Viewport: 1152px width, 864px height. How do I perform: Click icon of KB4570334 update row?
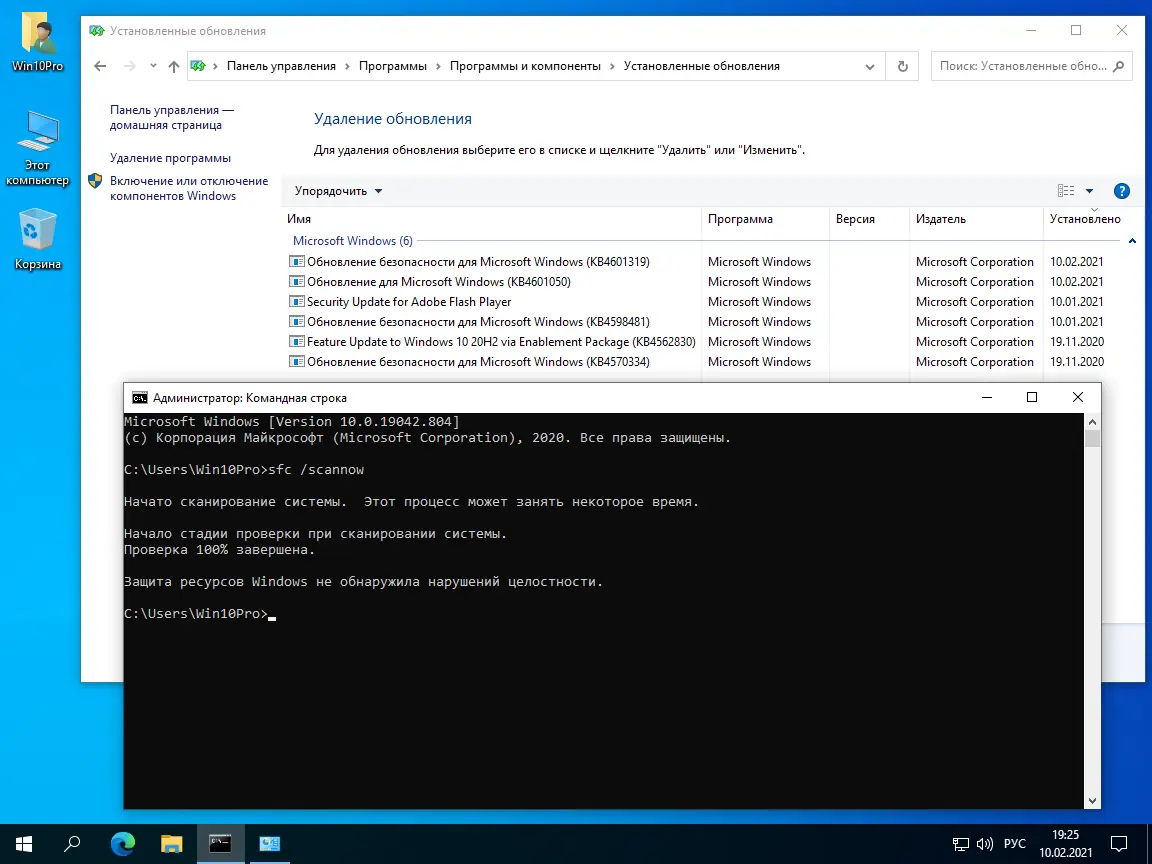(x=297, y=361)
